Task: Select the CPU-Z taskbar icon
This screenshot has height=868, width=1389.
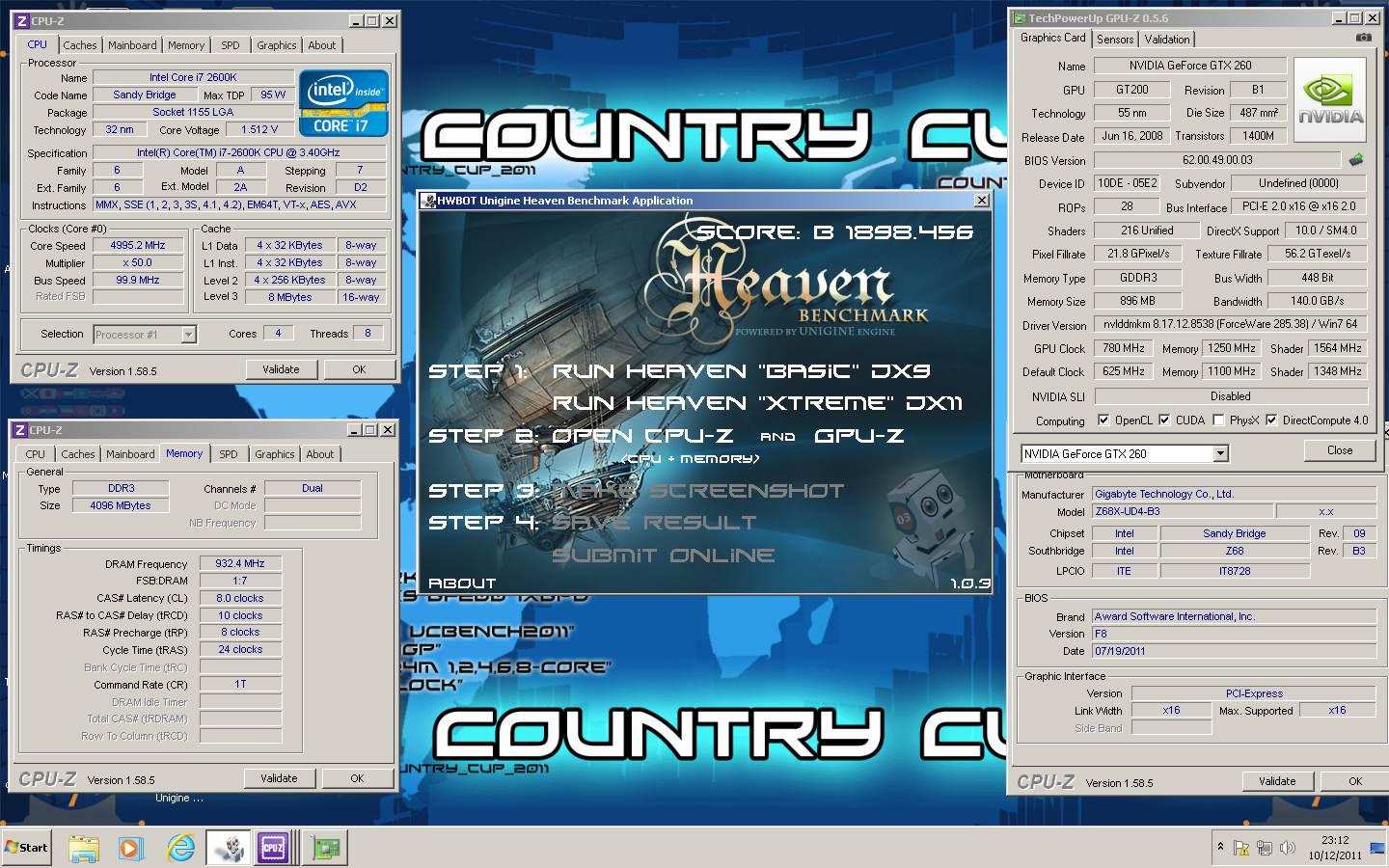Action: (x=273, y=848)
